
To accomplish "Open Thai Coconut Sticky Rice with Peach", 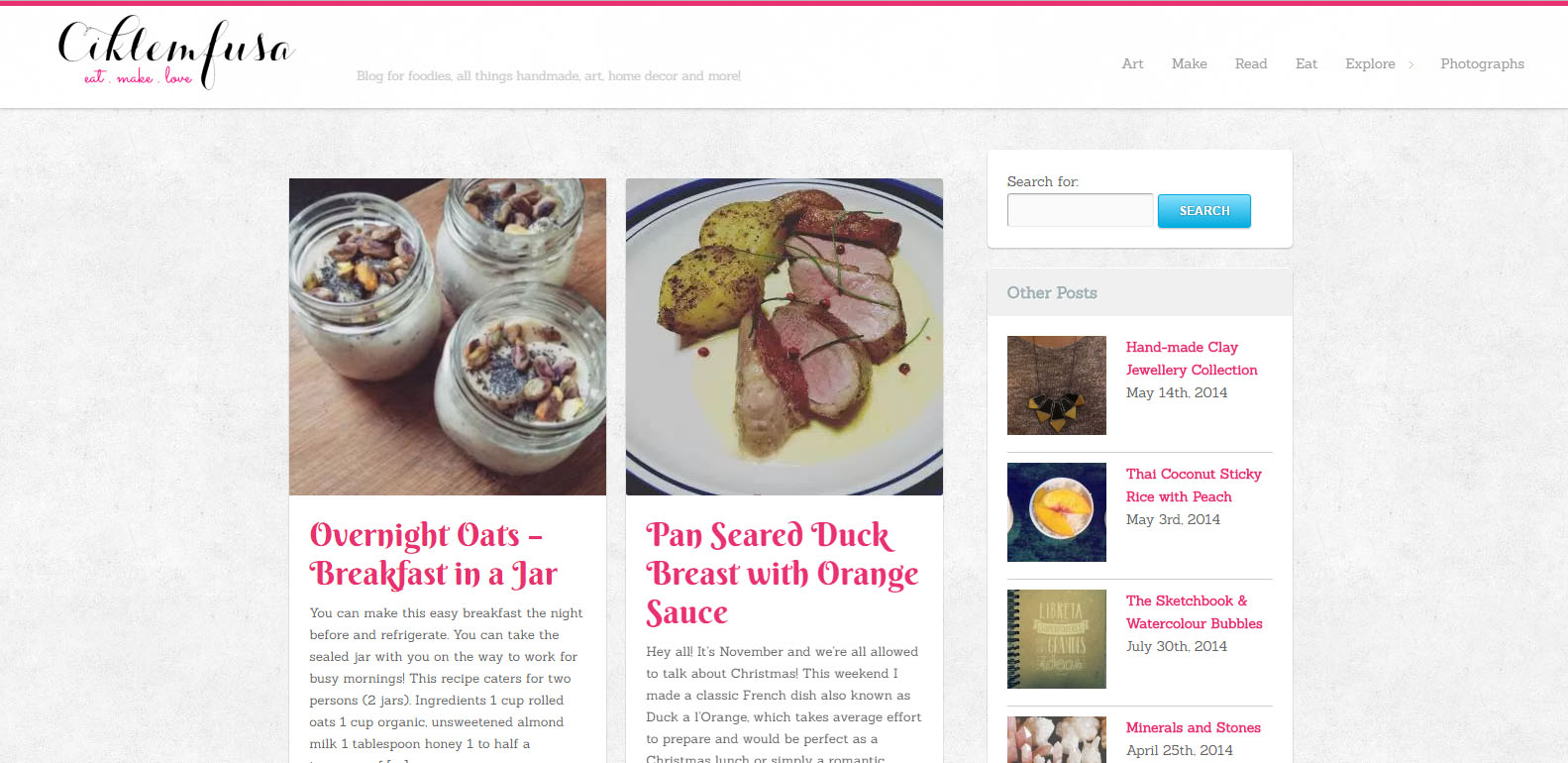I will click(x=1194, y=486).
